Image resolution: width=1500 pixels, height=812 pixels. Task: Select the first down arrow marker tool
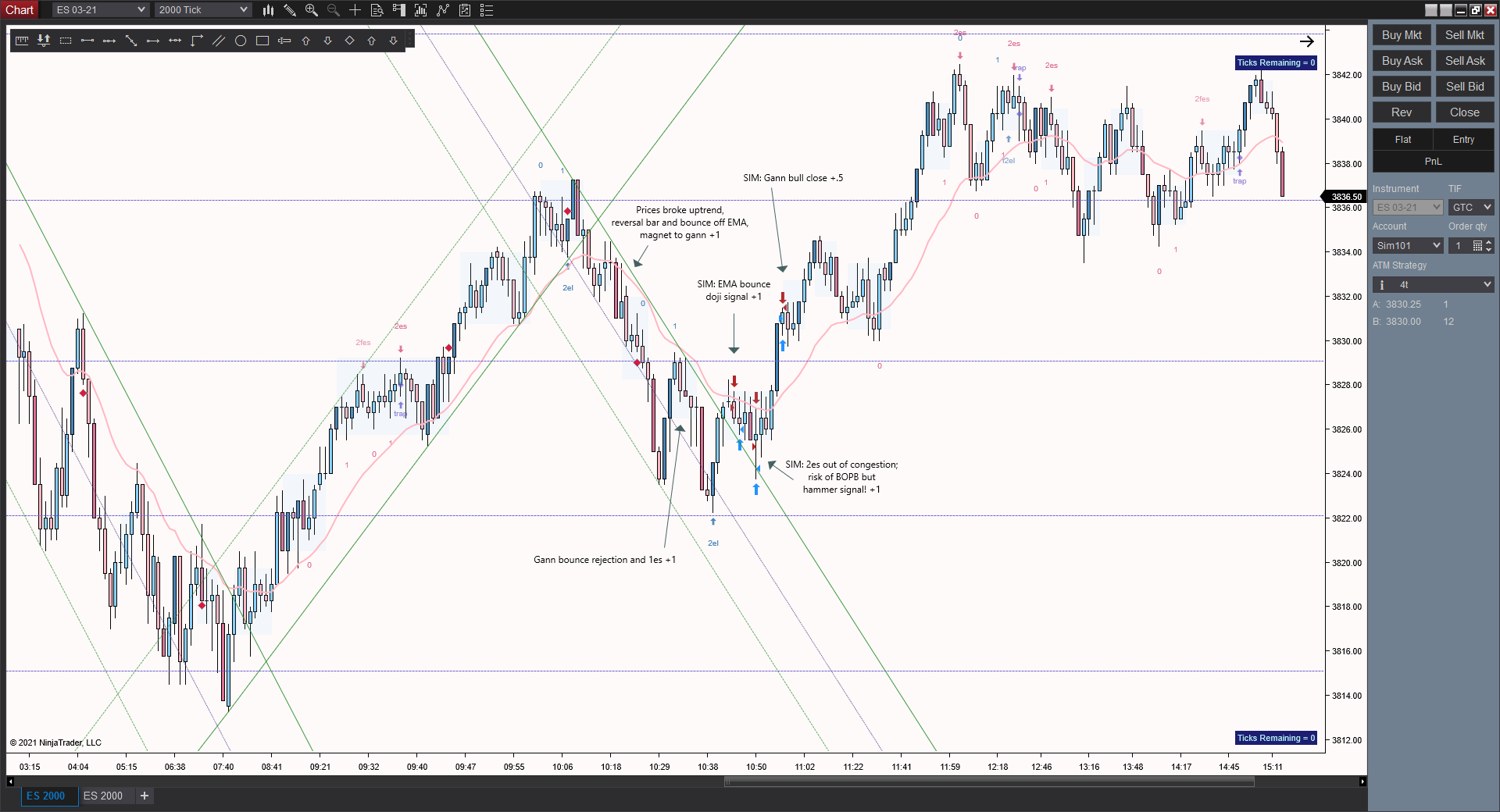pyautogui.click(x=328, y=41)
